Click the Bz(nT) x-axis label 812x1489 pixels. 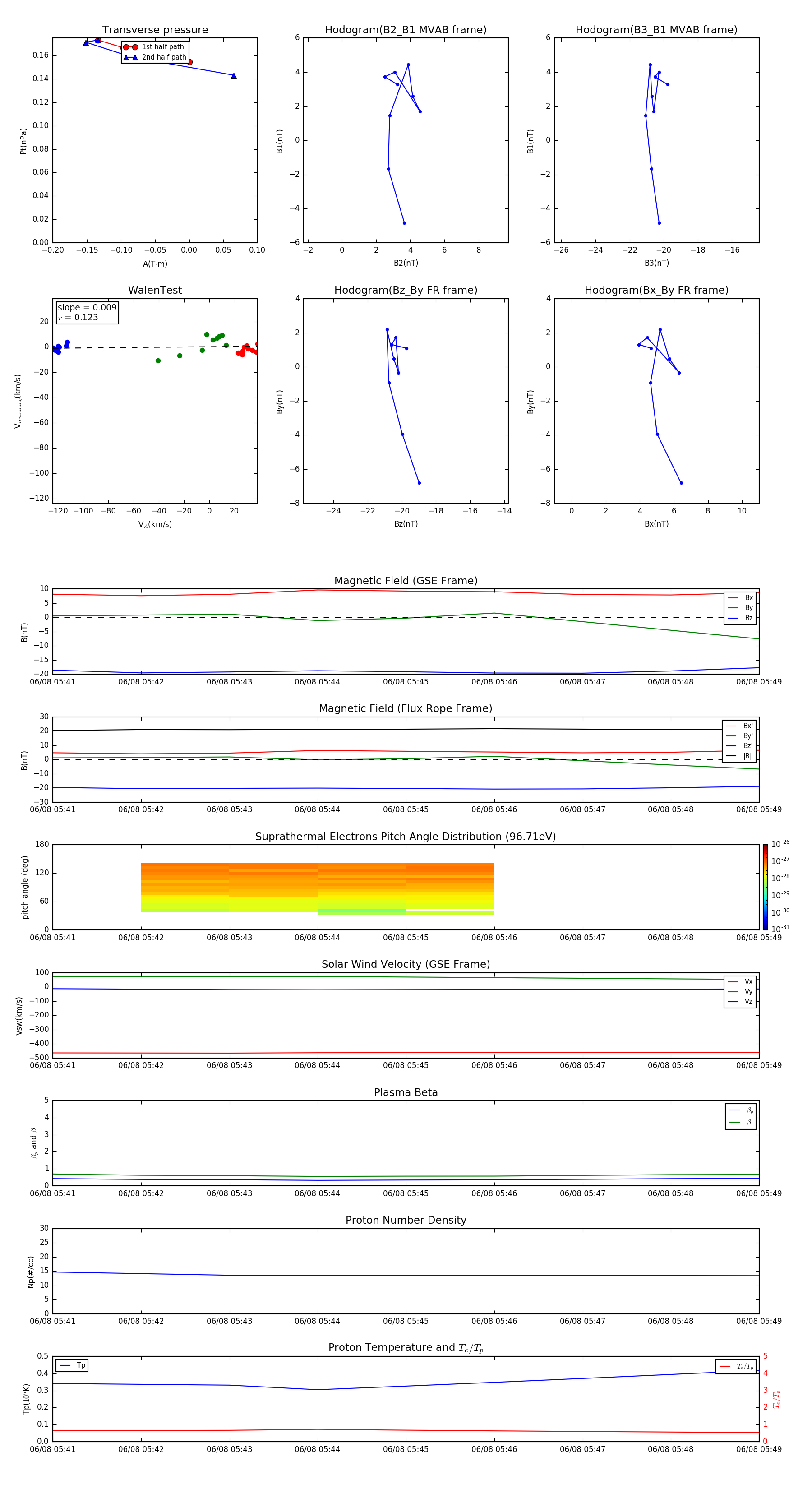coord(406,524)
